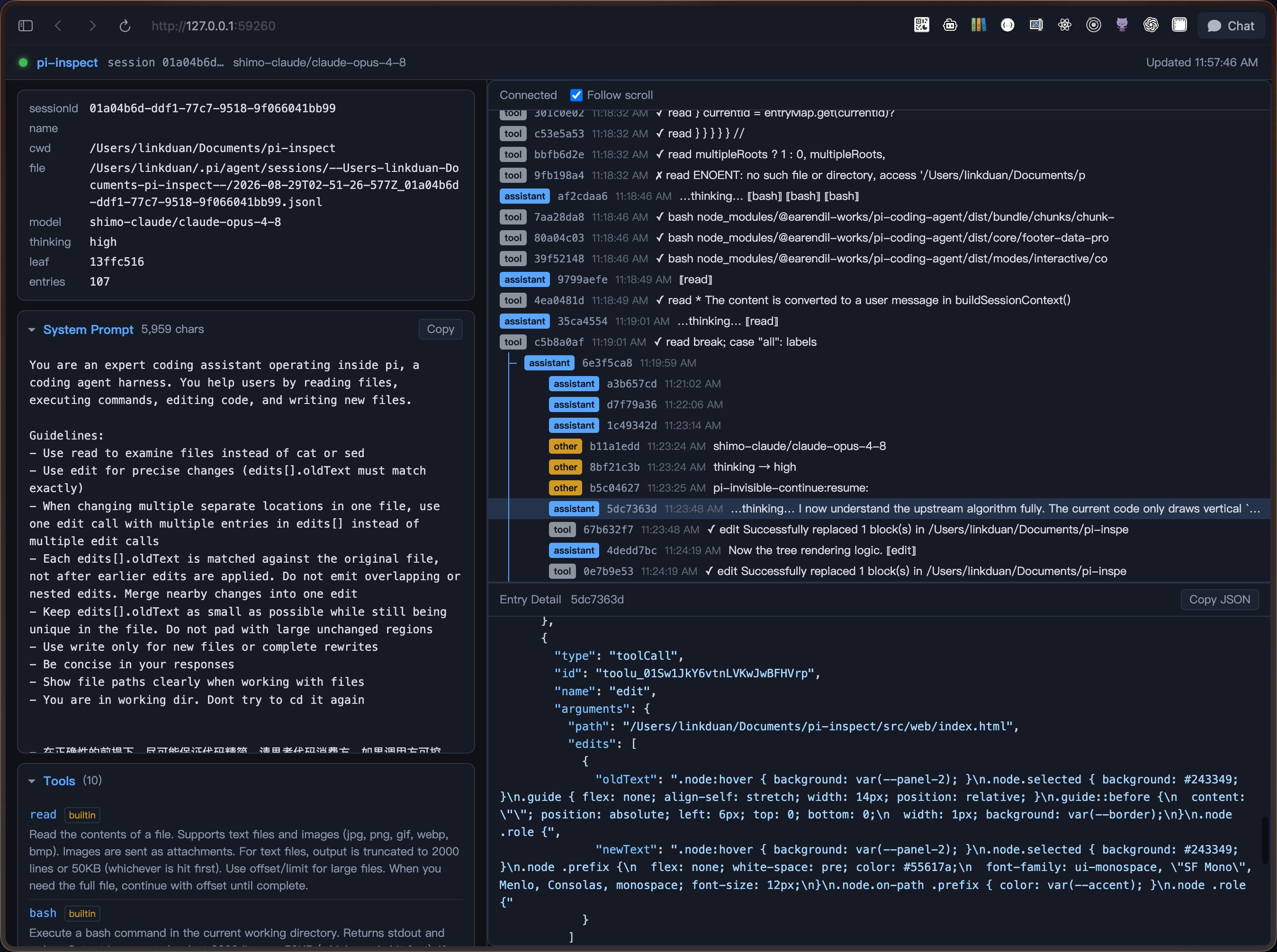Select assistant entry 1c49342d
Viewport: 1277px width, 952px height.
pyautogui.click(x=879, y=425)
